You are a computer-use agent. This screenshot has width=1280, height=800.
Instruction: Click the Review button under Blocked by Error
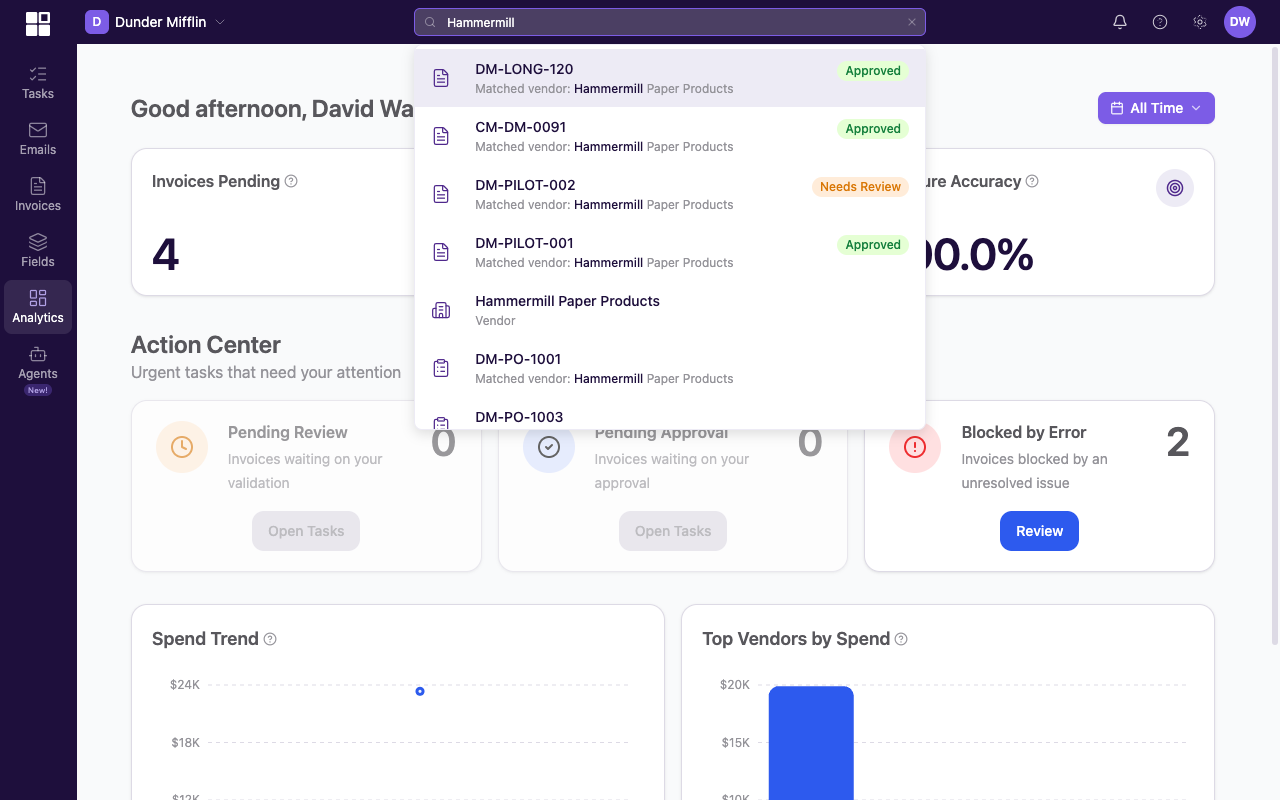pos(1039,531)
